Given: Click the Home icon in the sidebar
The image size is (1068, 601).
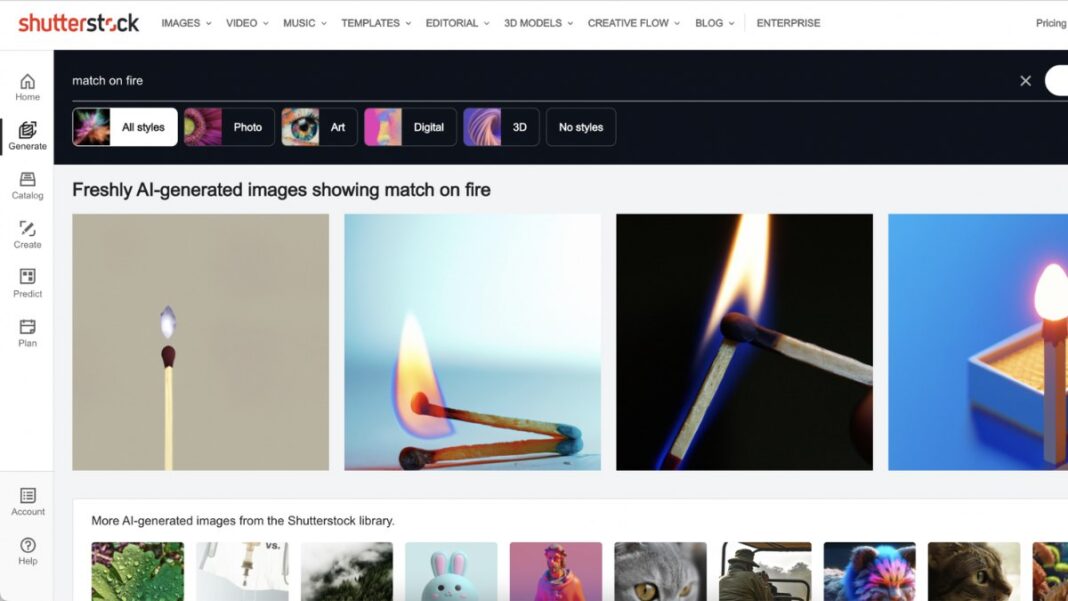Looking at the screenshot, I should (27, 84).
